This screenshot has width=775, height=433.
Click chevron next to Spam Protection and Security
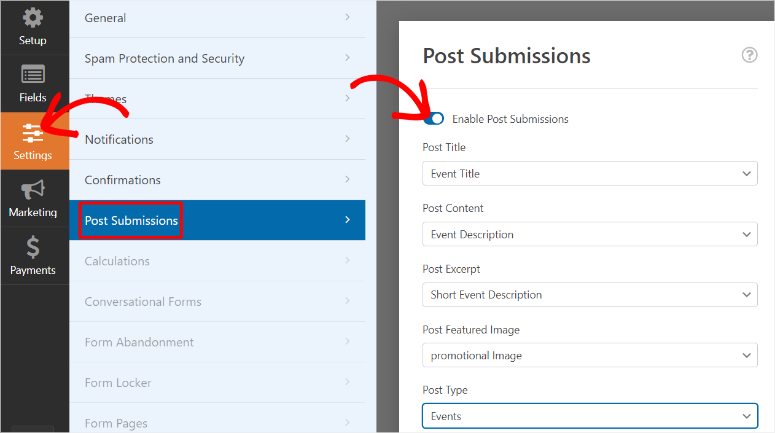point(347,58)
